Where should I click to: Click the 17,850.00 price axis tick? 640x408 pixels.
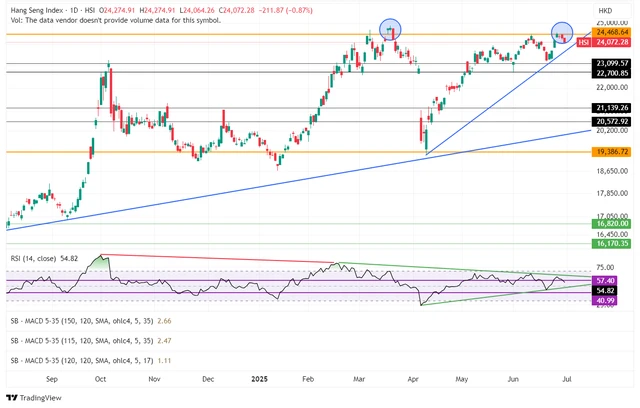click(x=612, y=193)
